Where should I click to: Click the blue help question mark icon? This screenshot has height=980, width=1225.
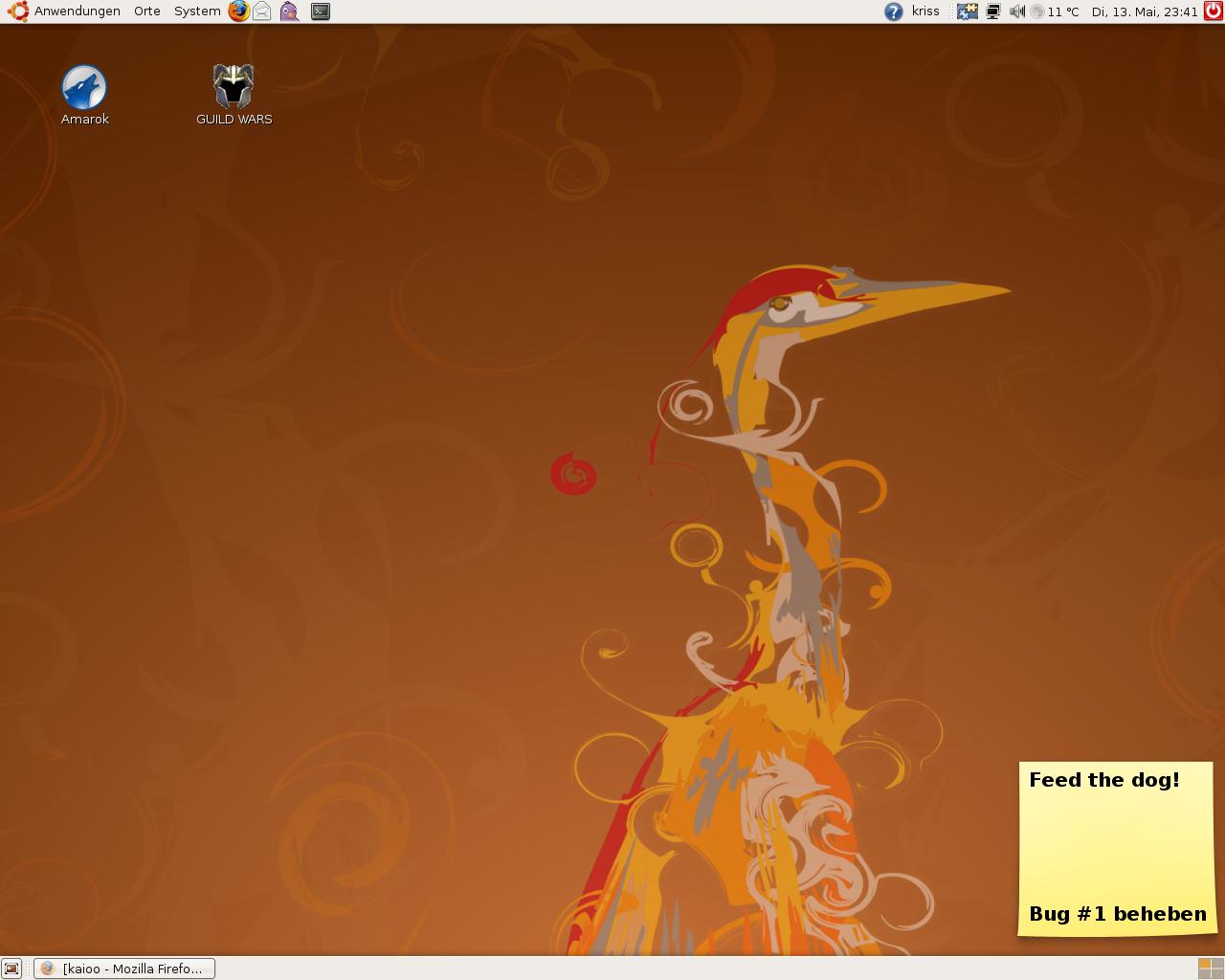(893, 11)
